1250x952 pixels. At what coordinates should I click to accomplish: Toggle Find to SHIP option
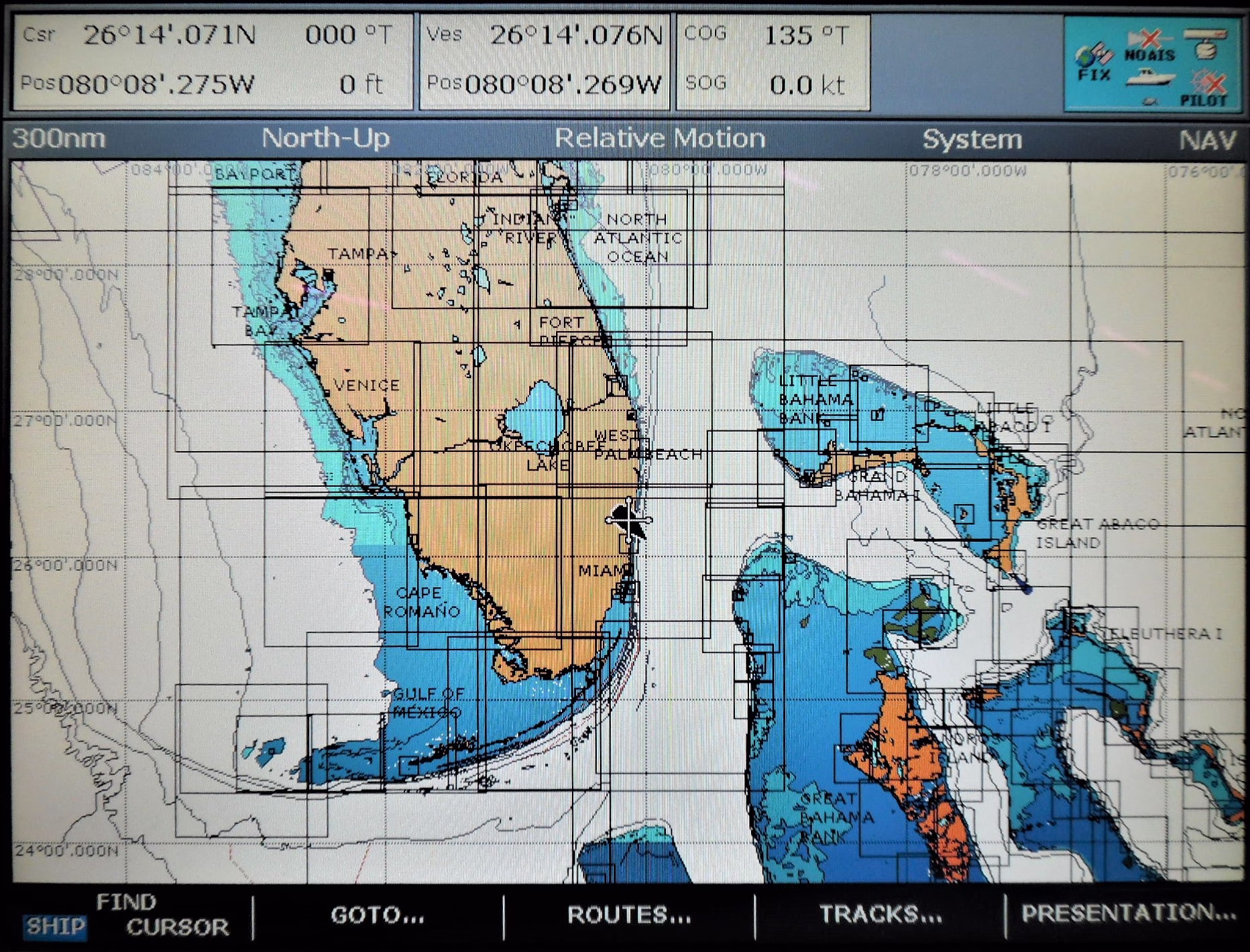coord(55,927)
